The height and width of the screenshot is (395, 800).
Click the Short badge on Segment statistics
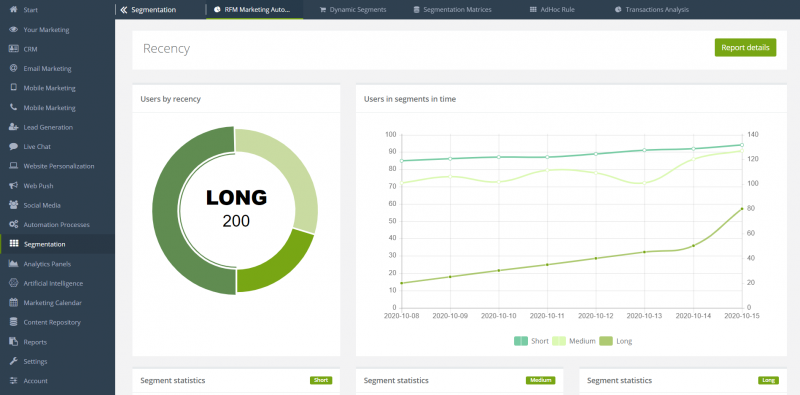pyautogui.click(x=321, y=380)
